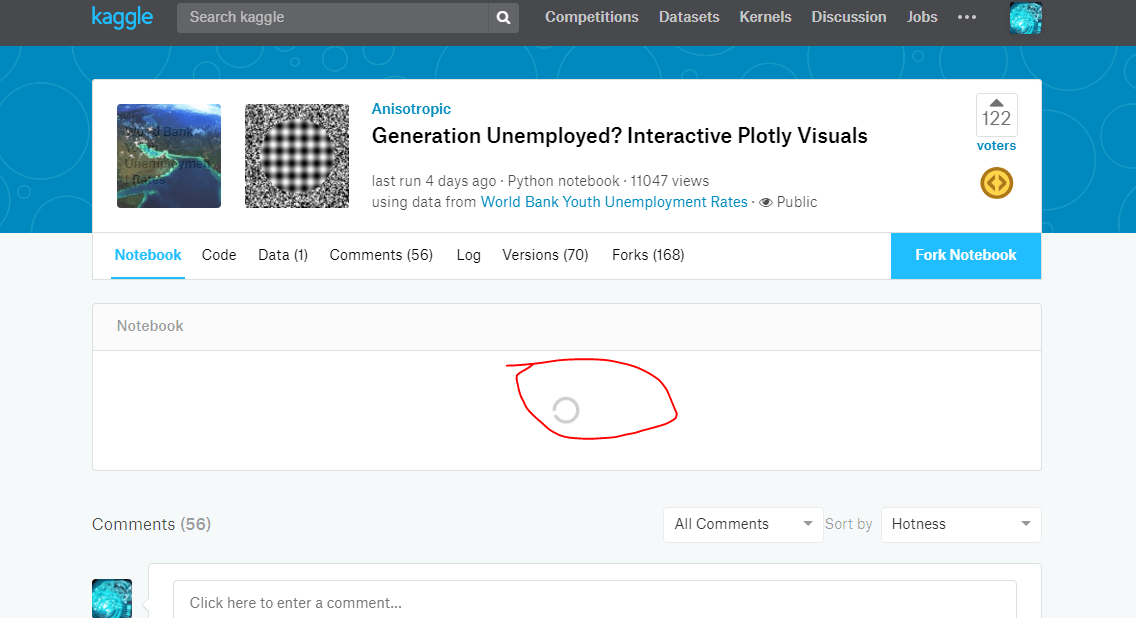Click the notebook cover thumbnail image
The image size is (1136, 618).
tap(168, 156)
